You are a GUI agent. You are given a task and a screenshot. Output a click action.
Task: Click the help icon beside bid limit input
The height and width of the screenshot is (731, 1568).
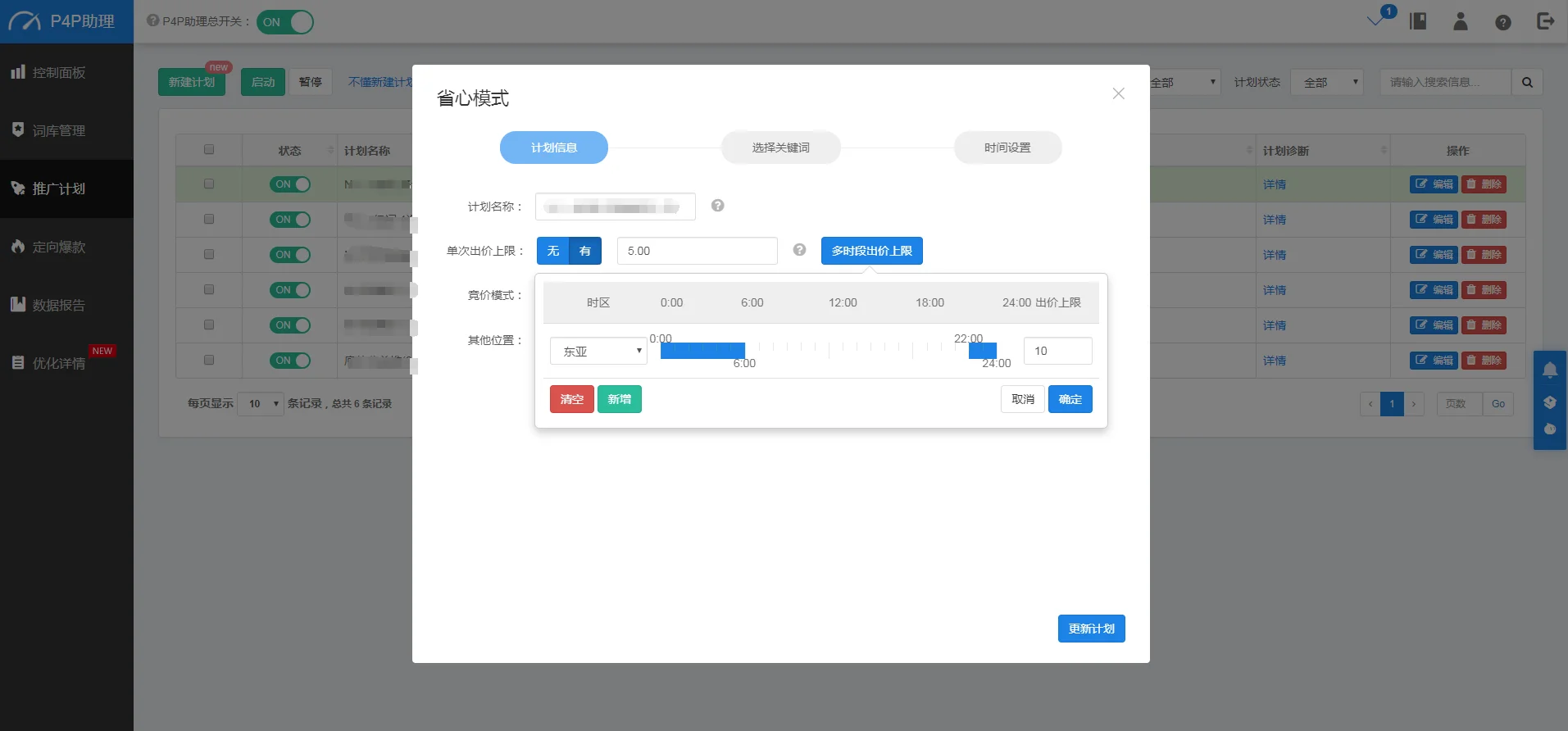pos(799,250)
